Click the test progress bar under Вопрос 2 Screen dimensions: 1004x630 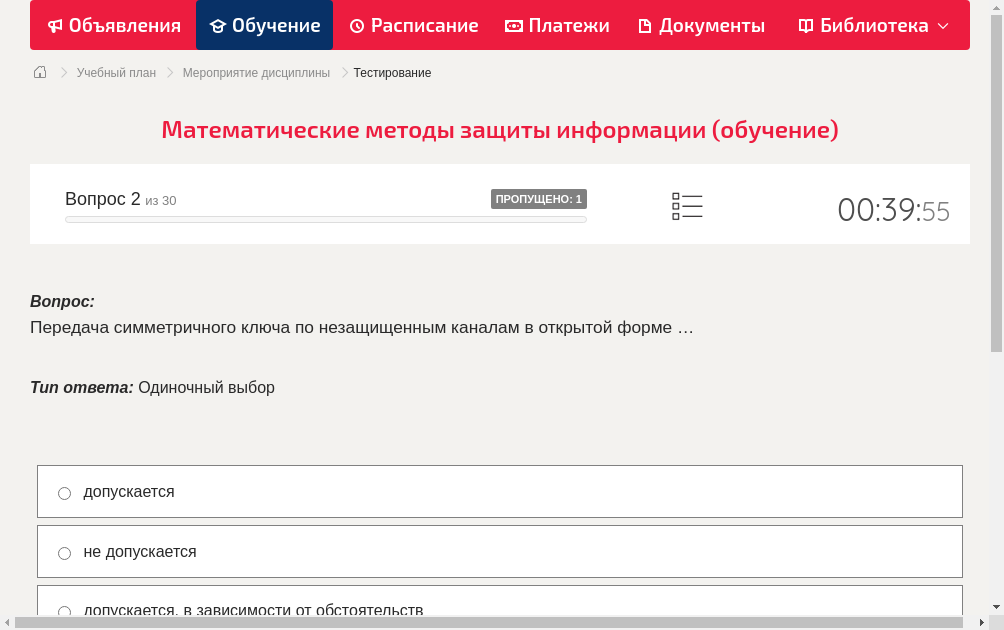pos(325,219)
